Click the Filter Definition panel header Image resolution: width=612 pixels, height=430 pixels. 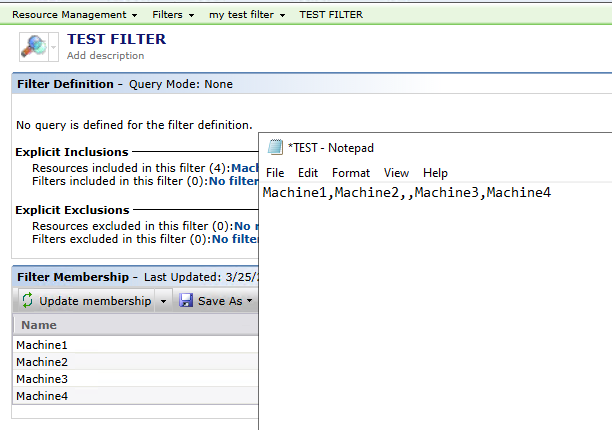(x=311, y=84)
